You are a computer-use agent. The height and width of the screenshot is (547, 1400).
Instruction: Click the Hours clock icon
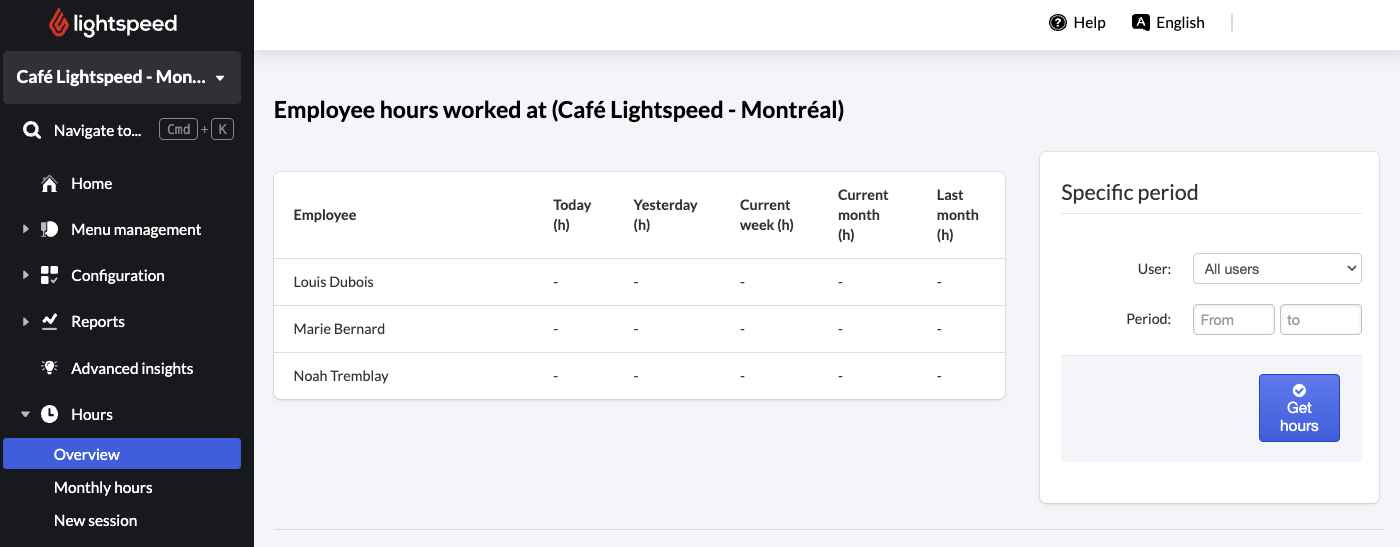(x=49, y=414)
